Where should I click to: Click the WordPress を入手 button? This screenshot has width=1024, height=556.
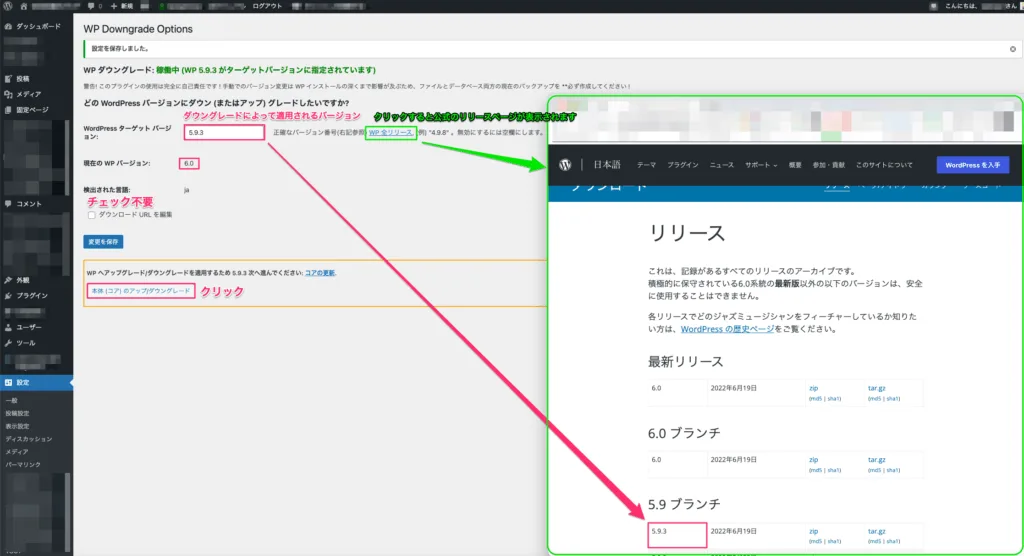972,165
